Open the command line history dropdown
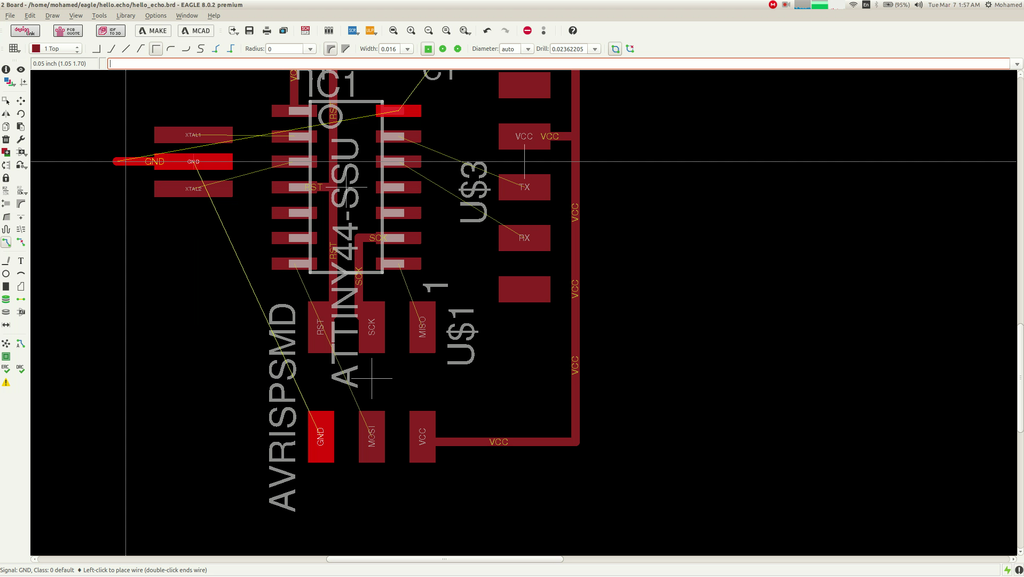 [x=1017, y=64]
